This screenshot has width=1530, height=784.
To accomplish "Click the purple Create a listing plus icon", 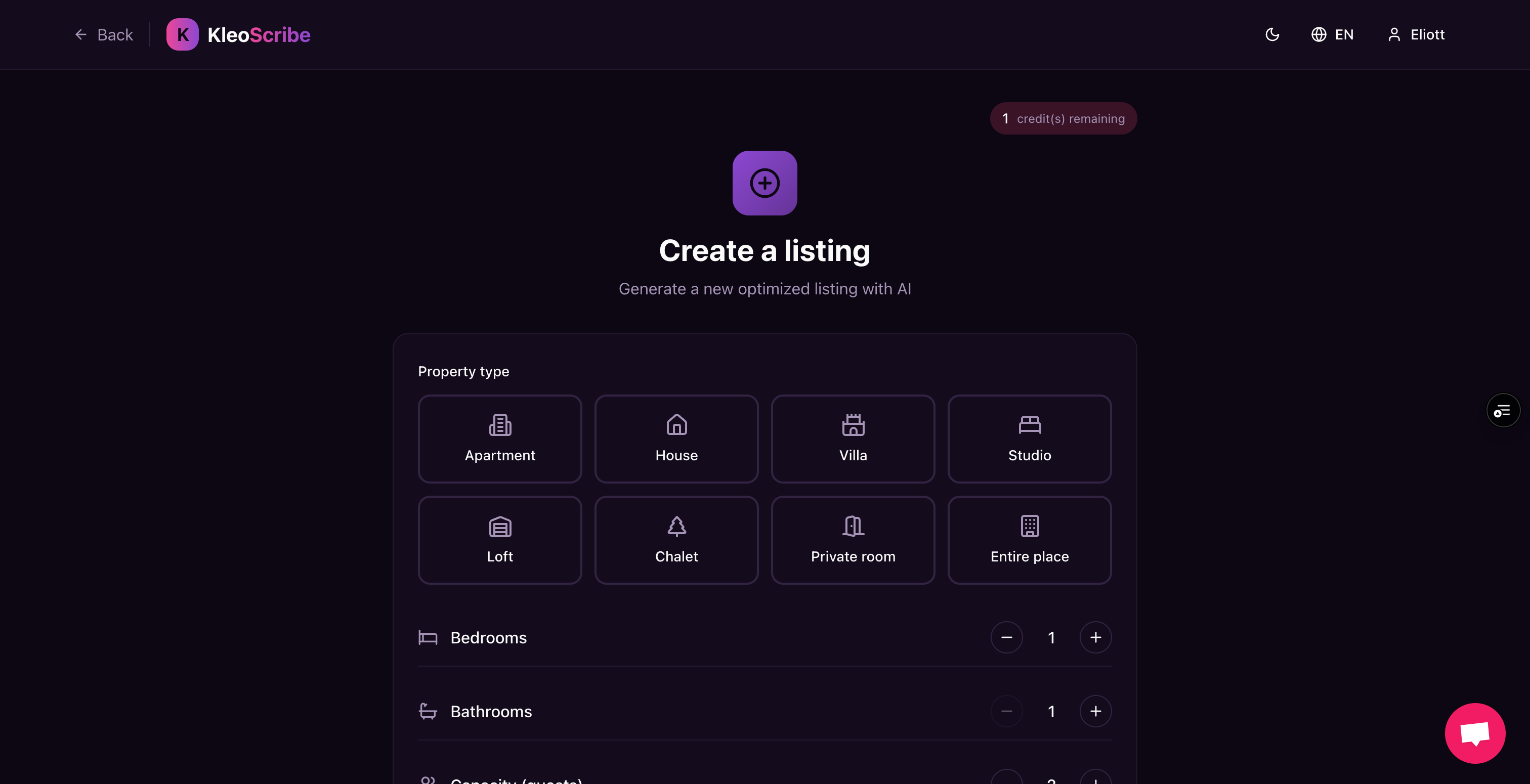I will point(764,183).
